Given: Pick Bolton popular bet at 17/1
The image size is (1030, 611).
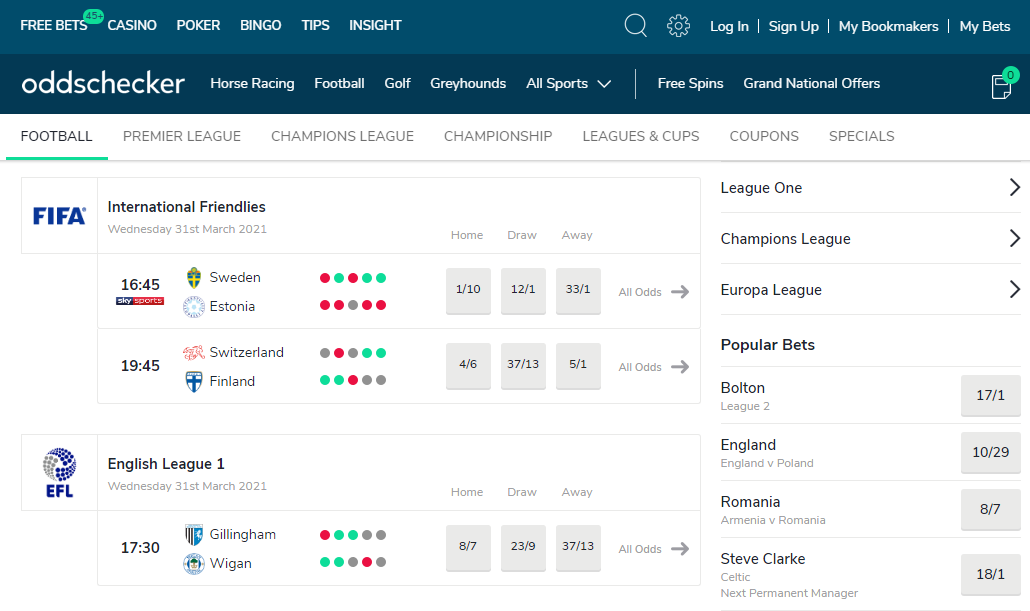Looking at the screenshot, I should (x=990, y=395).
